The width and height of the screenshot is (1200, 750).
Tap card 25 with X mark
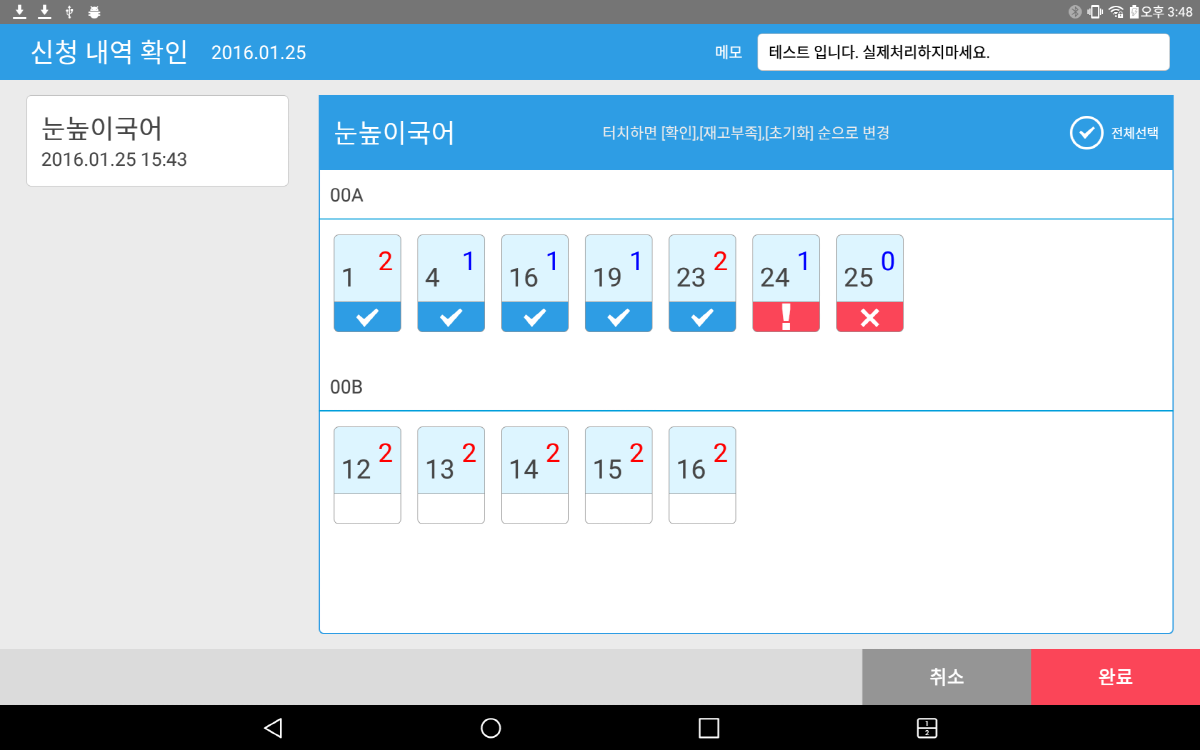[x=870, y=283]
